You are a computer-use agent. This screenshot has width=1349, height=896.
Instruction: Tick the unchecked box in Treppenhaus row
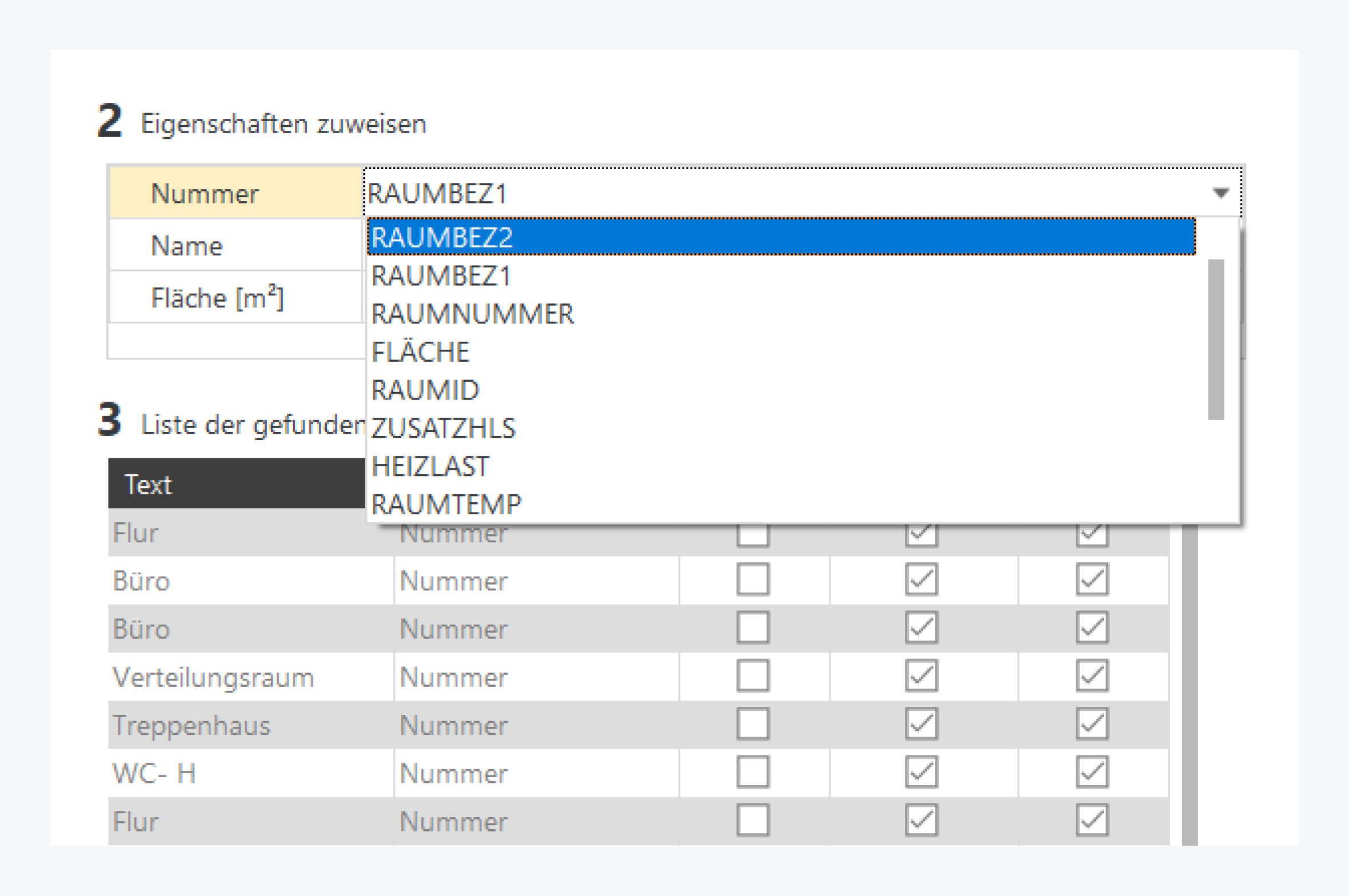(753, 725)
